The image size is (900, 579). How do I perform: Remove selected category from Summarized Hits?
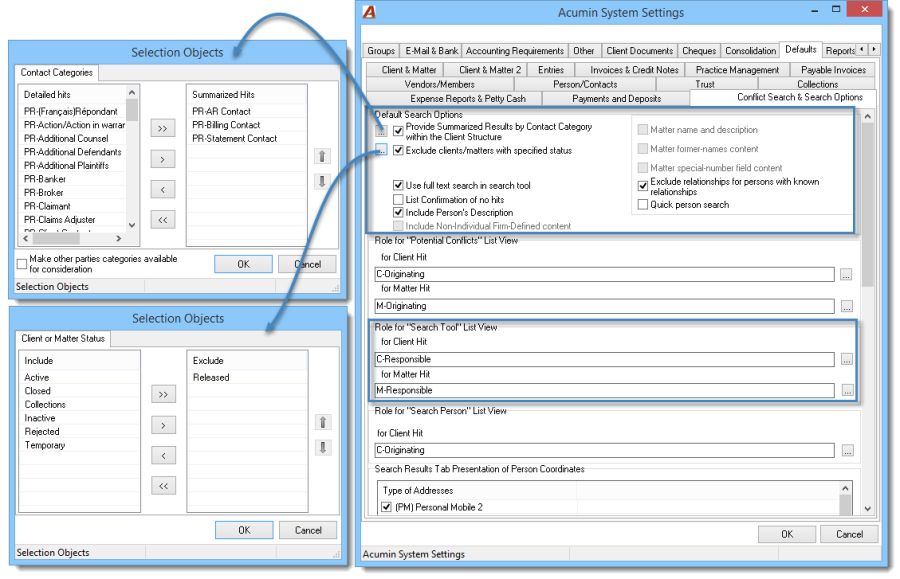point(162,189)
